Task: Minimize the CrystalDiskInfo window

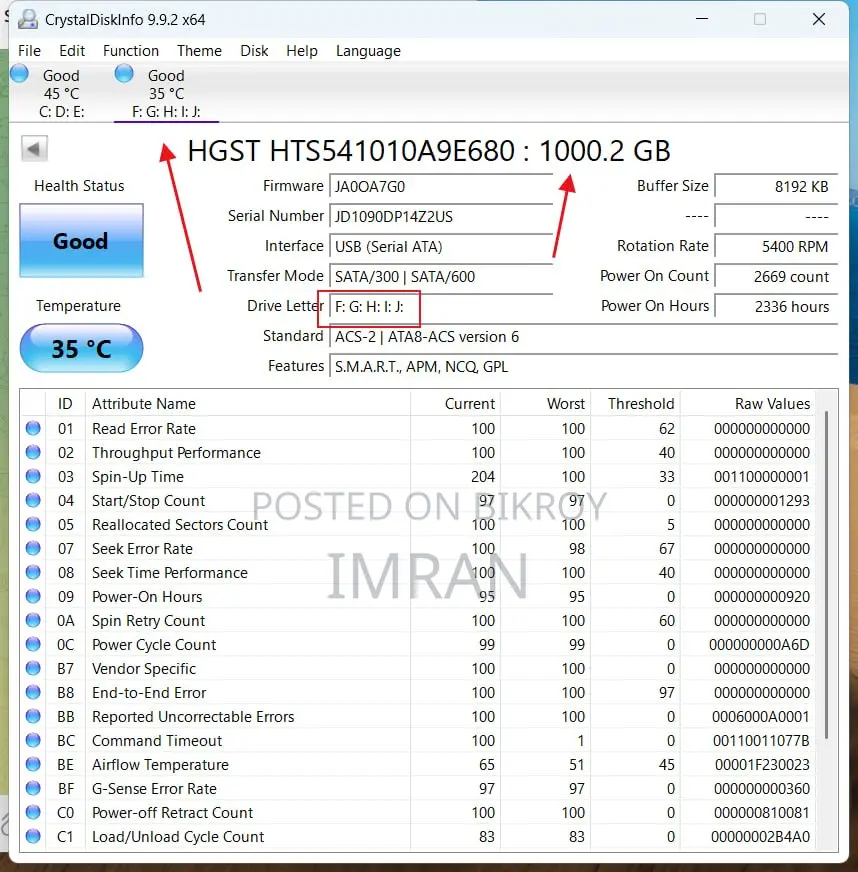Action: (x=702, y=19)
